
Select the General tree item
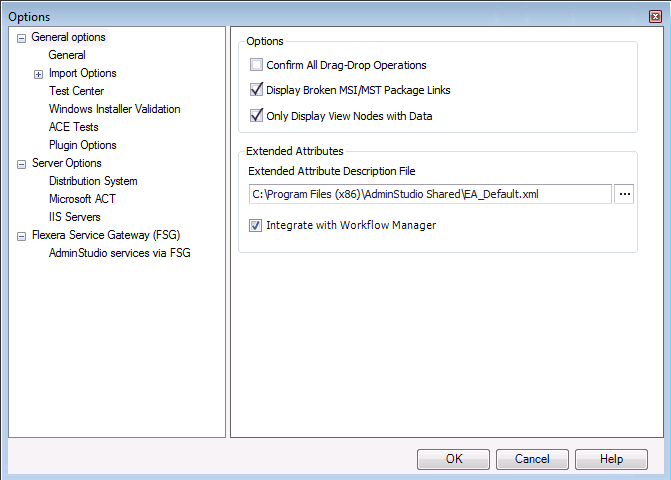(x=67, y=55)
